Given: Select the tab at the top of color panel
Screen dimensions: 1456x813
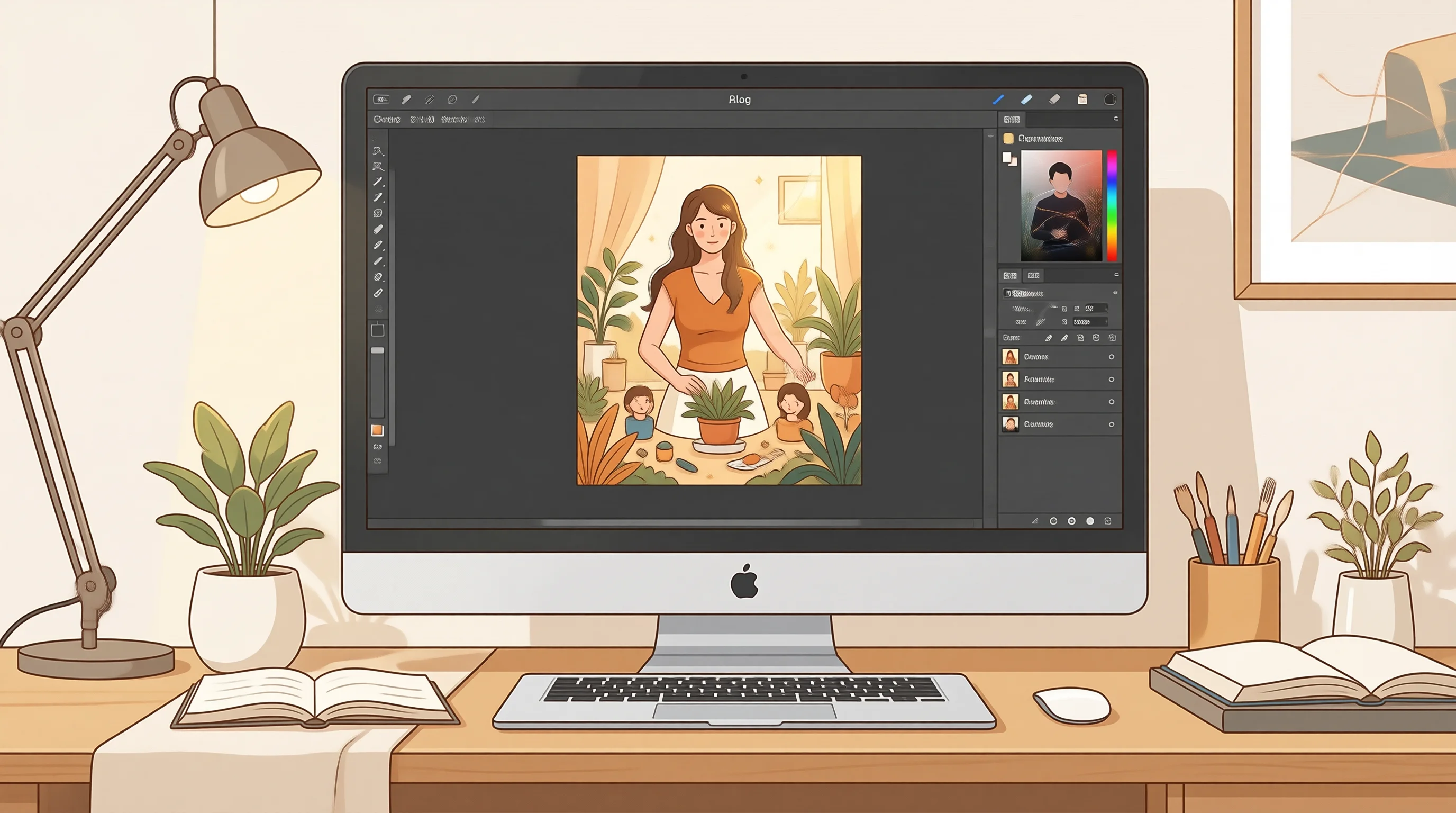Looking at the screenshot, I should coord(1012,119).
